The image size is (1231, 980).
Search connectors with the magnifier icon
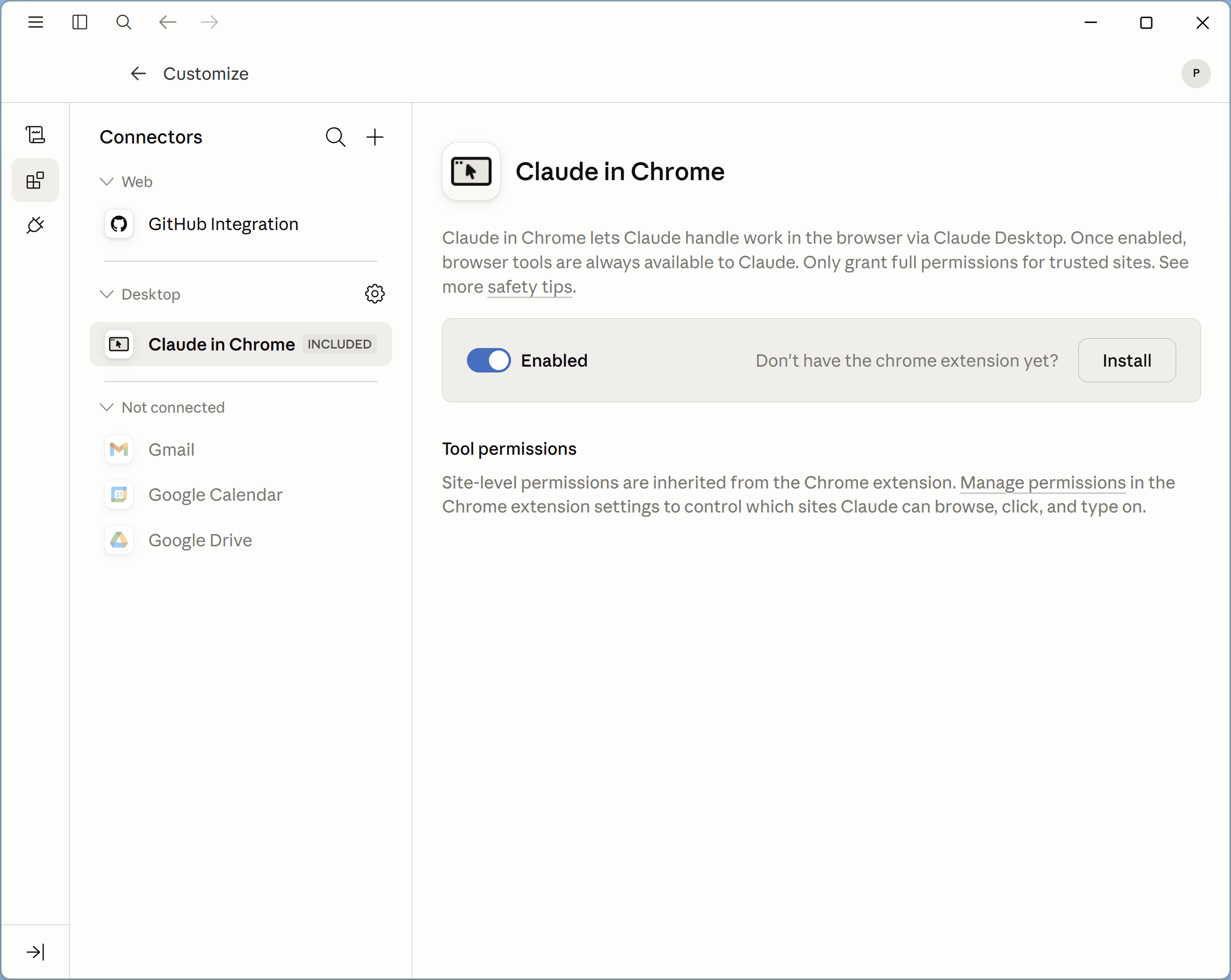[336, 137]
